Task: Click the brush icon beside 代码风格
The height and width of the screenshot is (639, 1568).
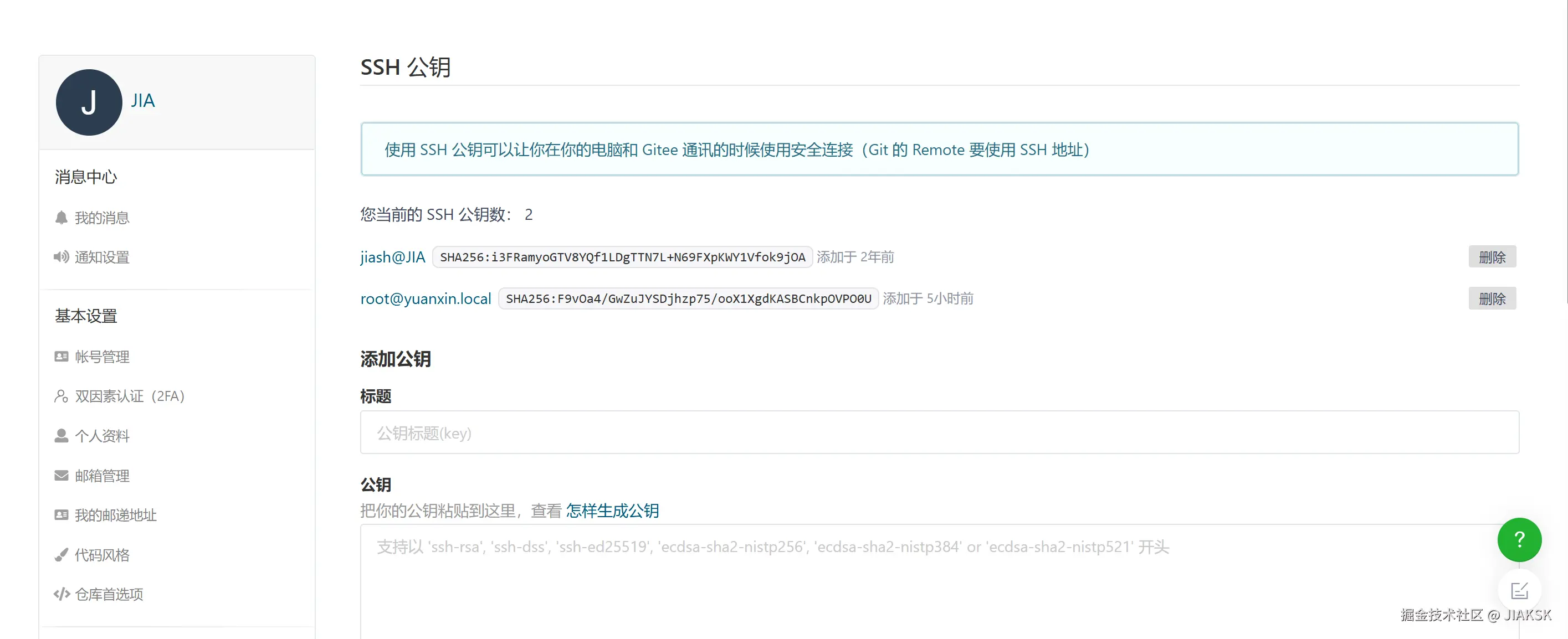Action: coord(61,554)
